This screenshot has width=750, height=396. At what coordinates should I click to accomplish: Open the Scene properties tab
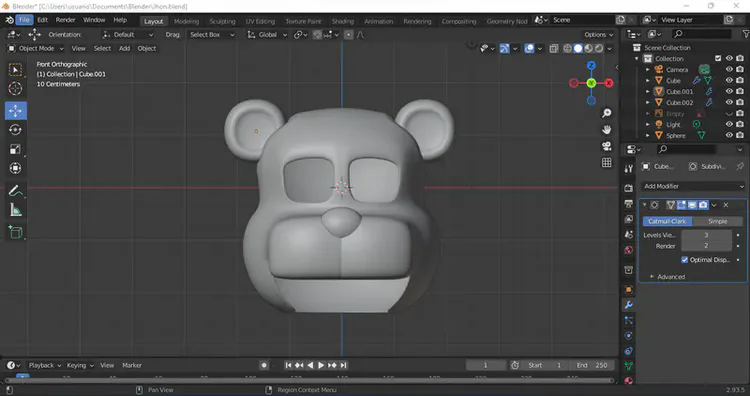click(629, 235)
